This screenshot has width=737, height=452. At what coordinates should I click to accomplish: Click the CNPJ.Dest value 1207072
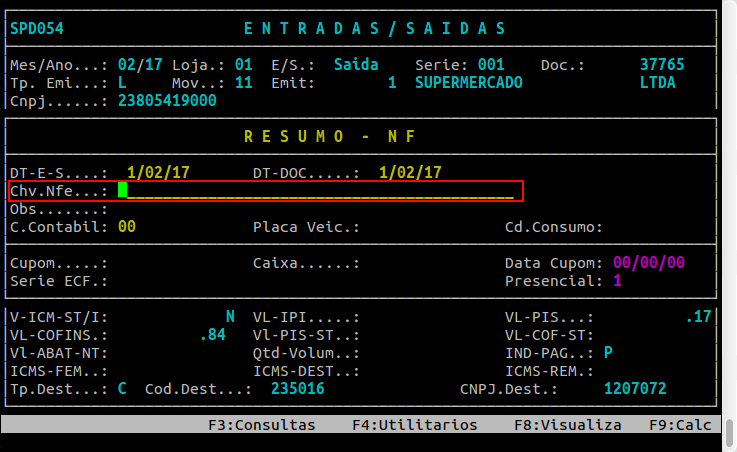pos(635,389)
